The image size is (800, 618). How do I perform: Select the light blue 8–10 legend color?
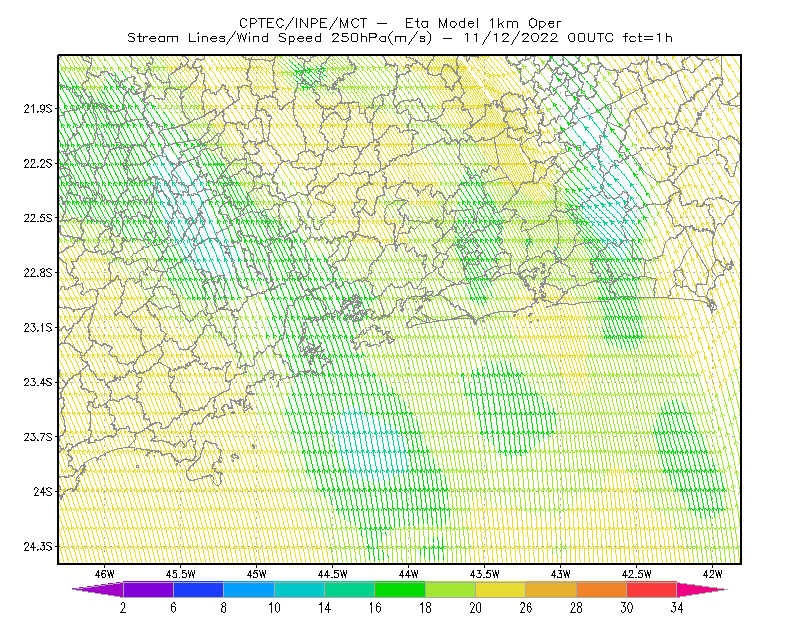pyautogui.click(x=249, y=589)
